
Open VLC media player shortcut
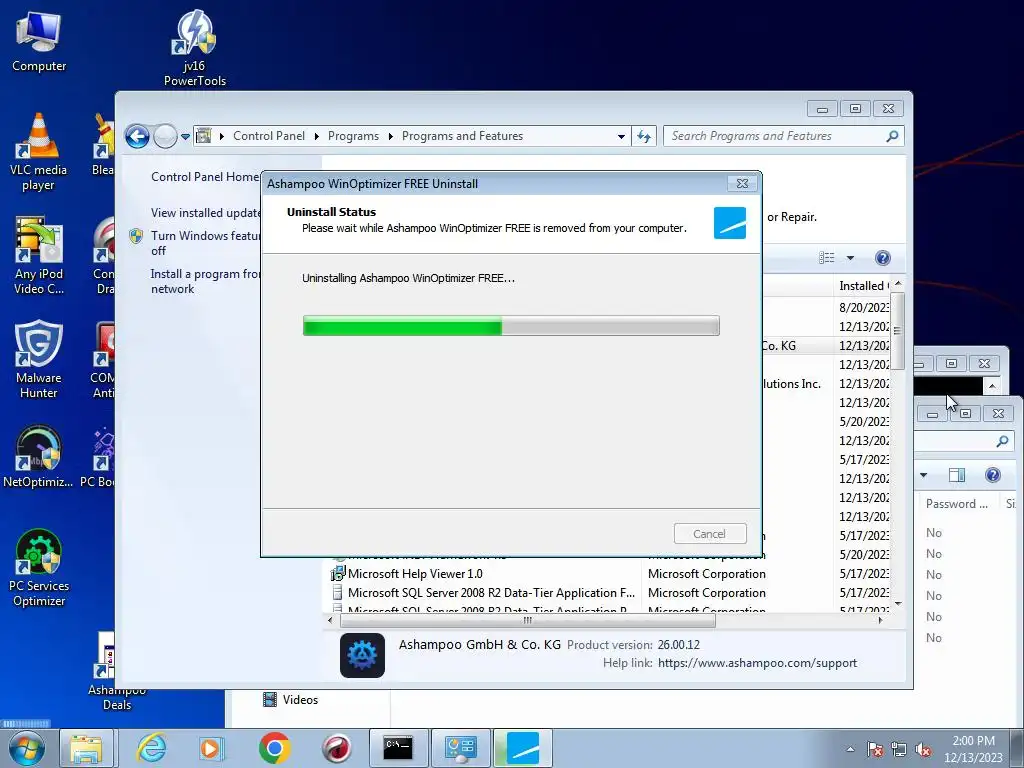[38, 152]
